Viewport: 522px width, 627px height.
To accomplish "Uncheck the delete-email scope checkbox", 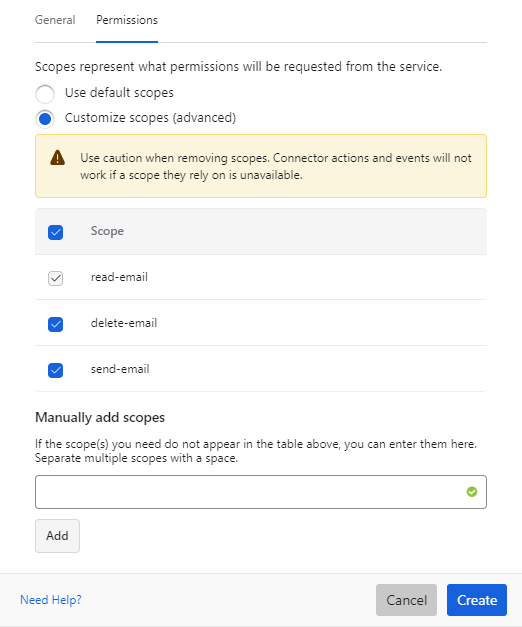I will click(56, 324).
